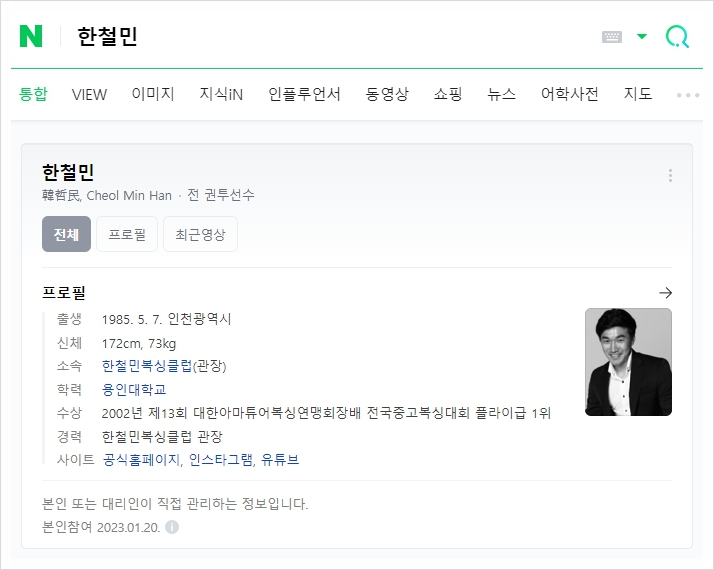Click the info icon beside 본인참여 date
This screenshot has height=570, width=714.
pyautogui.click(x=172, y=527)
